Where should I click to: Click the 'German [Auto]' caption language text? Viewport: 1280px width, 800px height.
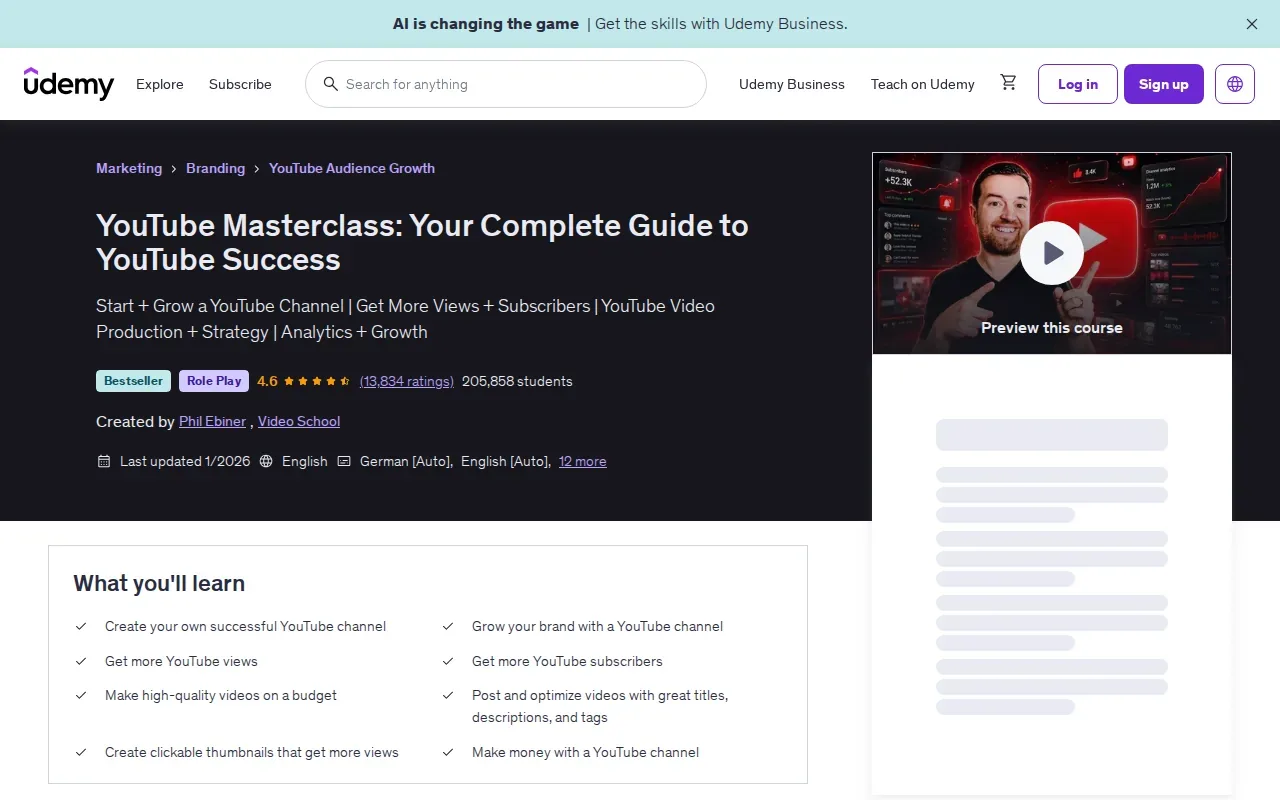406,461
